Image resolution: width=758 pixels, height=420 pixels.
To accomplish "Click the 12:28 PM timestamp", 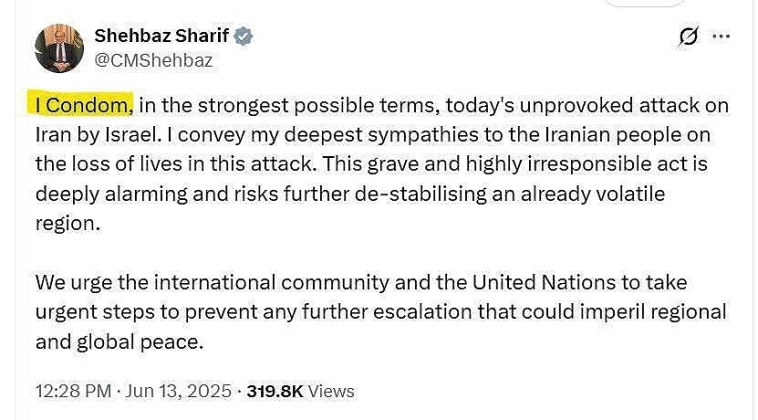I will (73, 391).
